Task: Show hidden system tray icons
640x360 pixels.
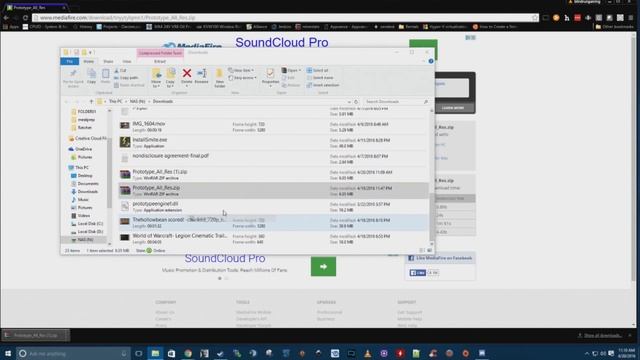Action: pyautogui.click(x=587, y=353)
